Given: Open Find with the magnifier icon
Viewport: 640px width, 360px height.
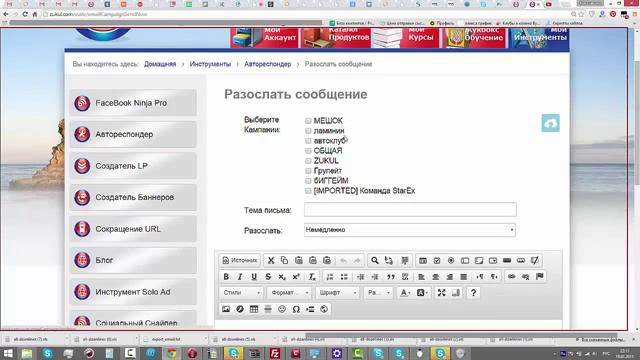Looking at the screenshot, I should [375, 260].
